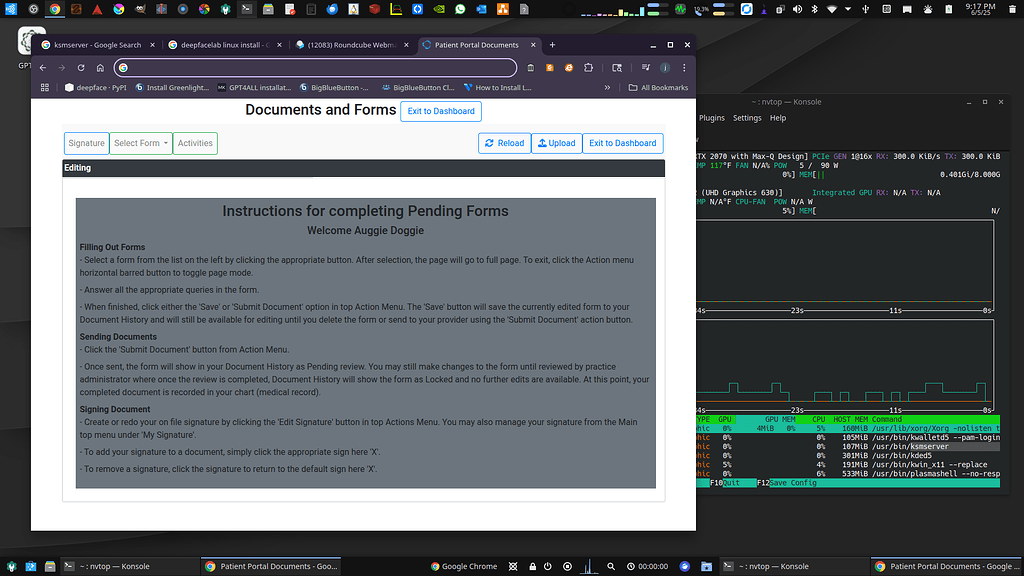
Task: Toggle the Bluetooth icon in the system tray
Action: click(815, 8)
